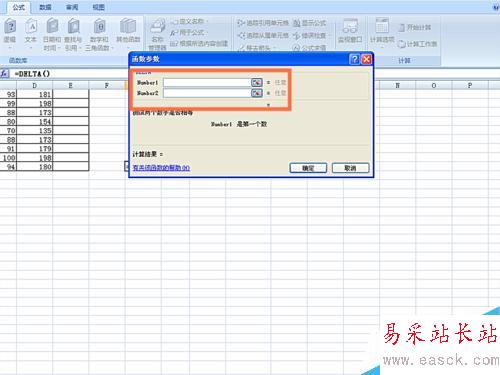500x375 pixels.
Task: Open the Math and Trig (数学和三角函数) functions
Action: pyautogui.click(x=99, y=34)
